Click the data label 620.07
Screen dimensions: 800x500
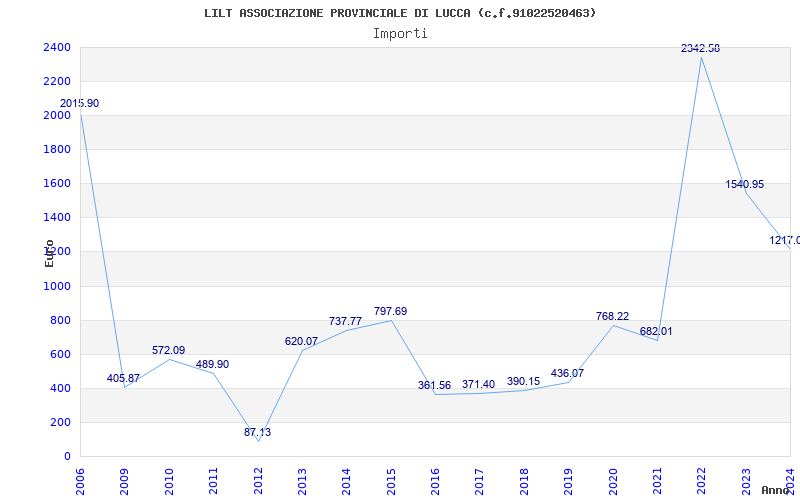[x=302, y=342]
